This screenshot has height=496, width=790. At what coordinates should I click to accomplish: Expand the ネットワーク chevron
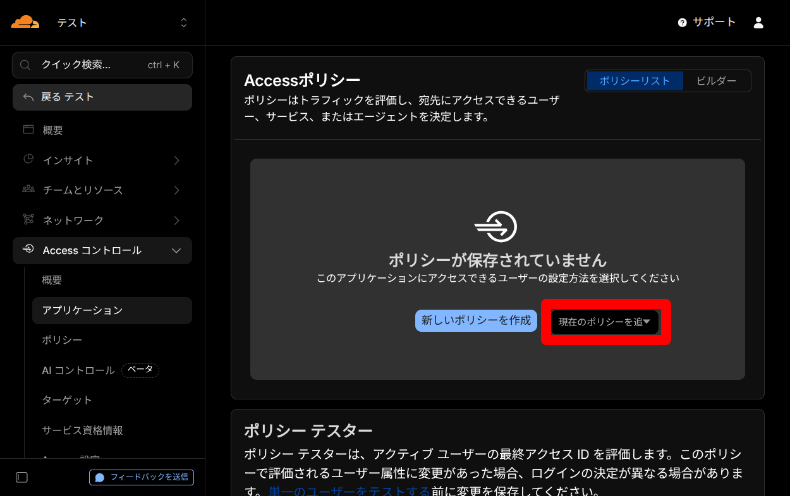176,220
